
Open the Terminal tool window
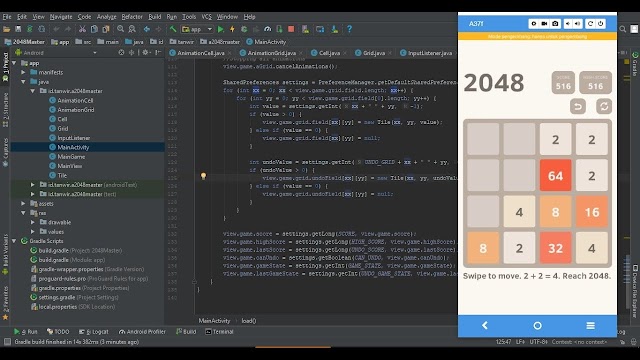click(219, 332)
